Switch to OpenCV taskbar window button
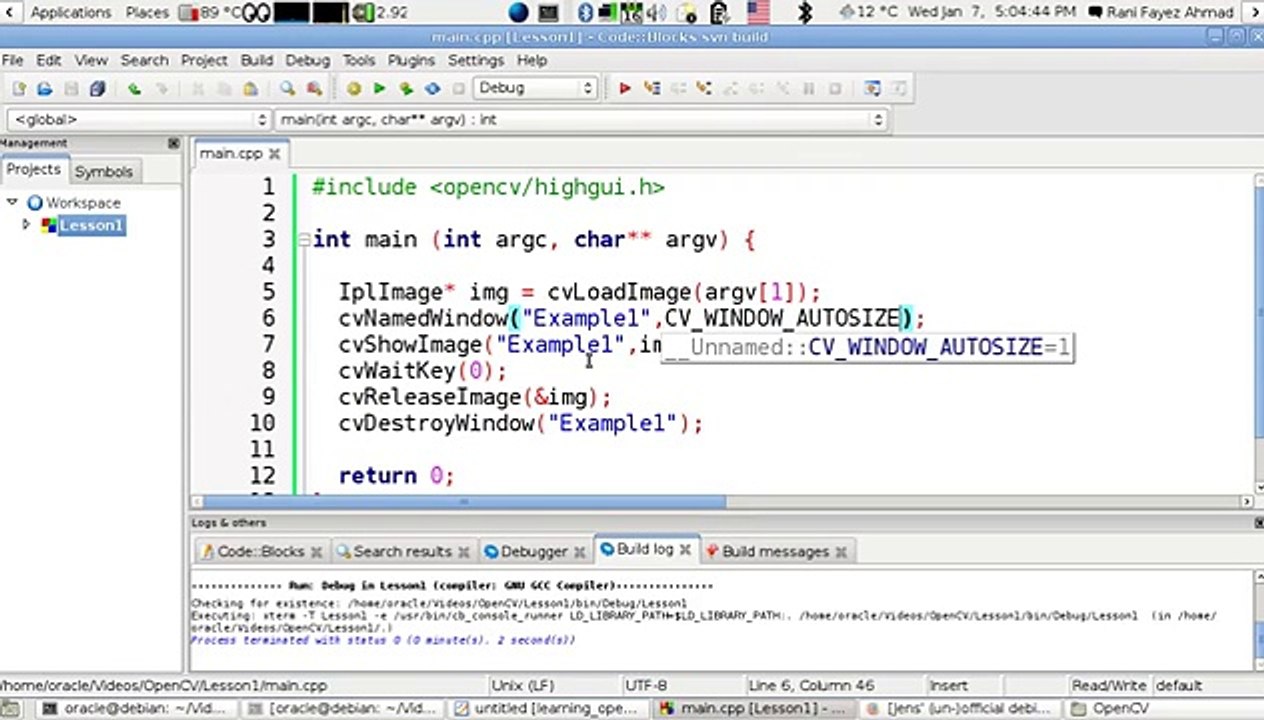 [1120, 708]
